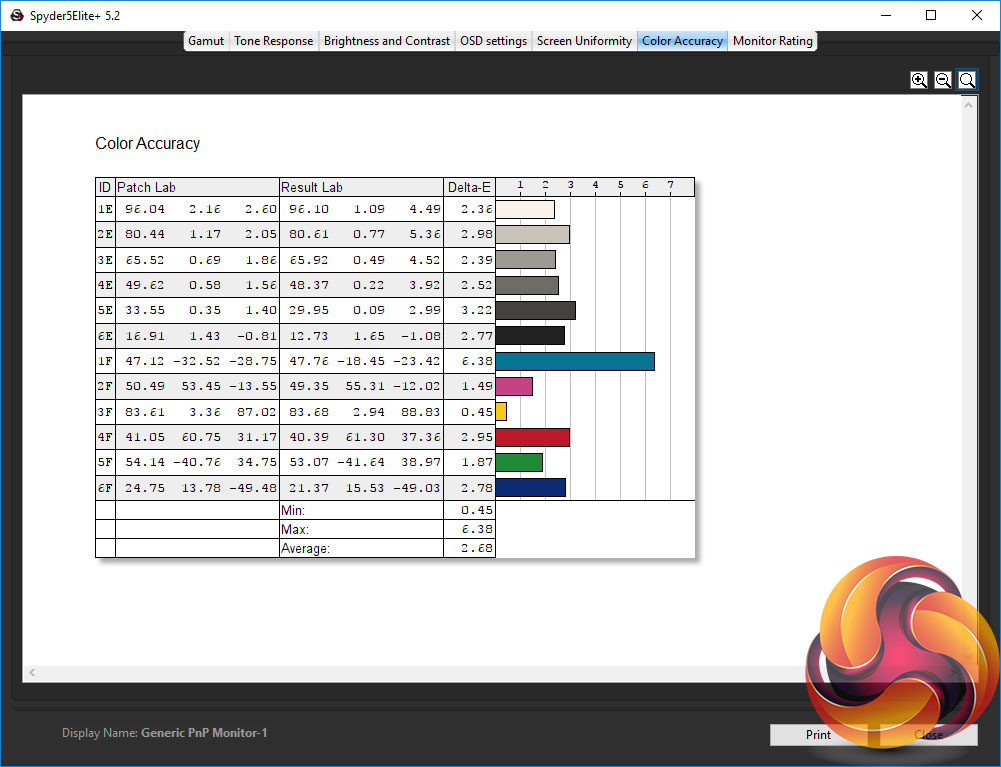Open the Tone Response tab
The width and height of the screenshot is (1001, 767).
273,41
